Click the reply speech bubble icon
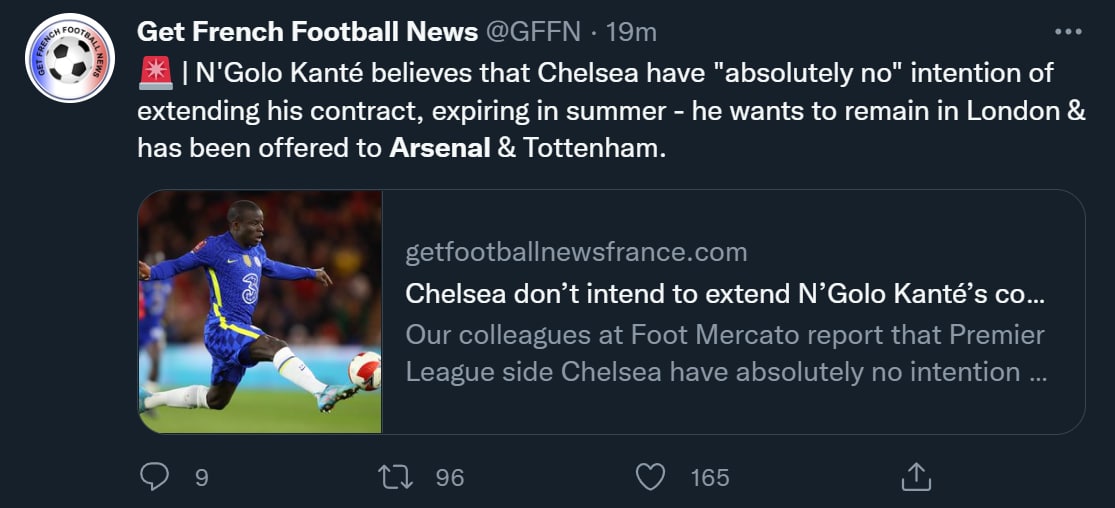 (153, 478)
